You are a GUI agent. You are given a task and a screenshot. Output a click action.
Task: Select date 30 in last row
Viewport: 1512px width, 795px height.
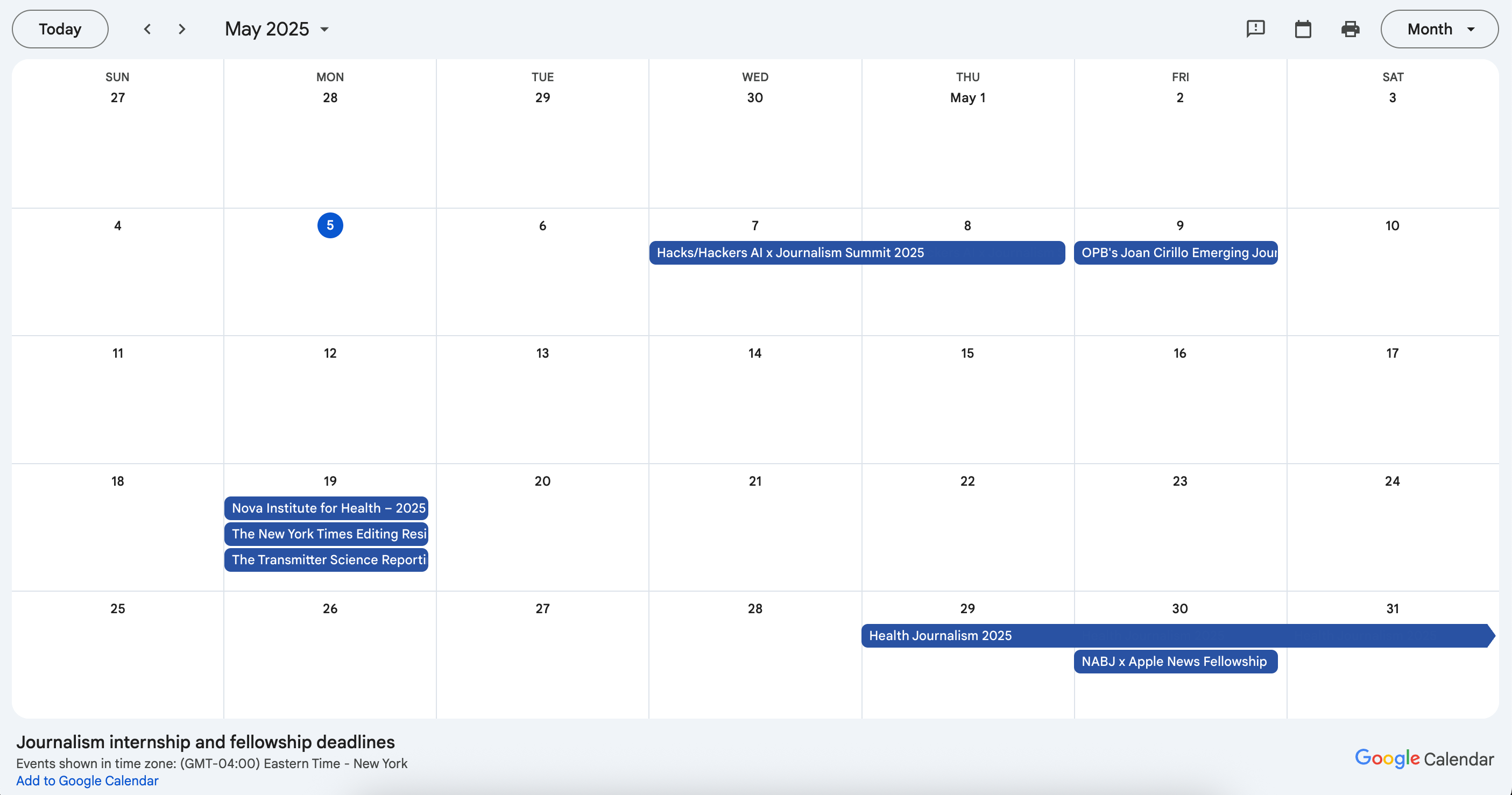pyautogui.click(x=1180, y=608)
